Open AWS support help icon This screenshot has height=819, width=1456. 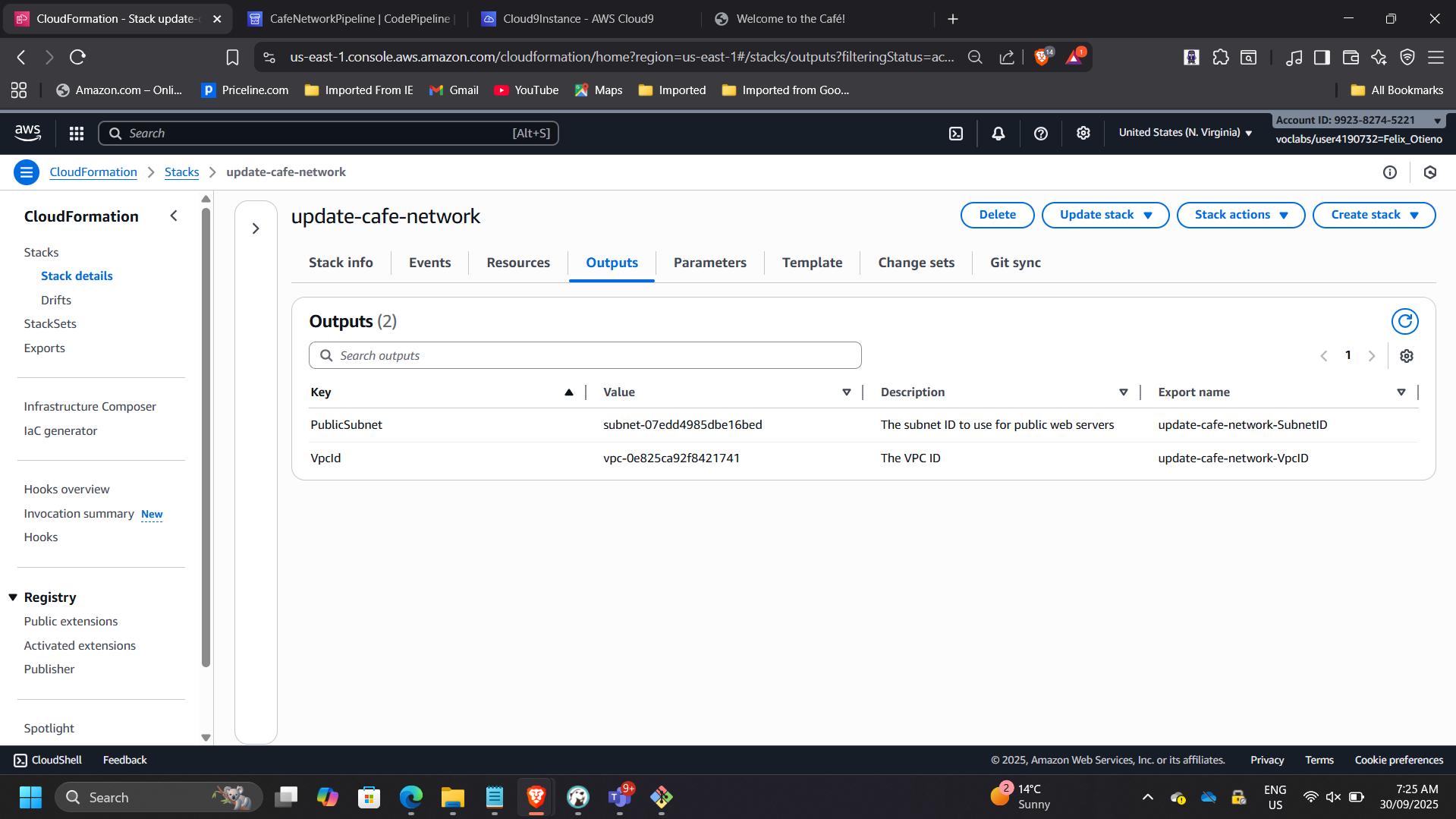point(1040,134)
